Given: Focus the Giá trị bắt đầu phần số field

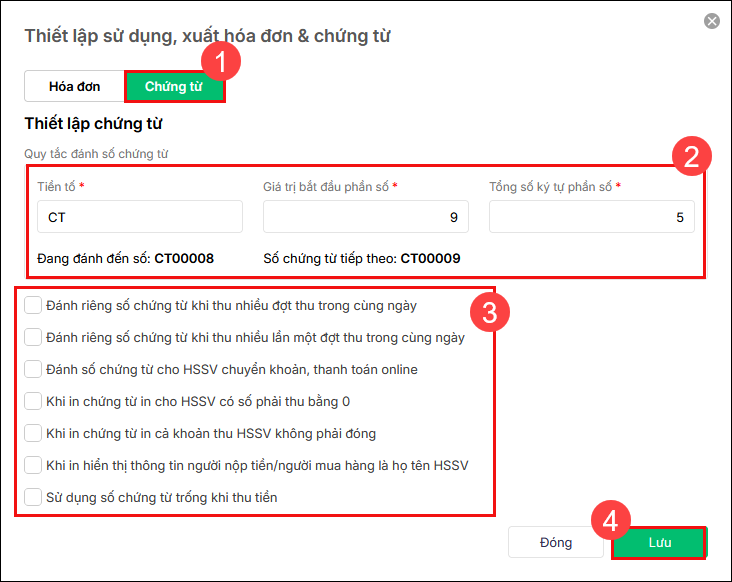Looking at the screenshot, I should click(366, 217).
